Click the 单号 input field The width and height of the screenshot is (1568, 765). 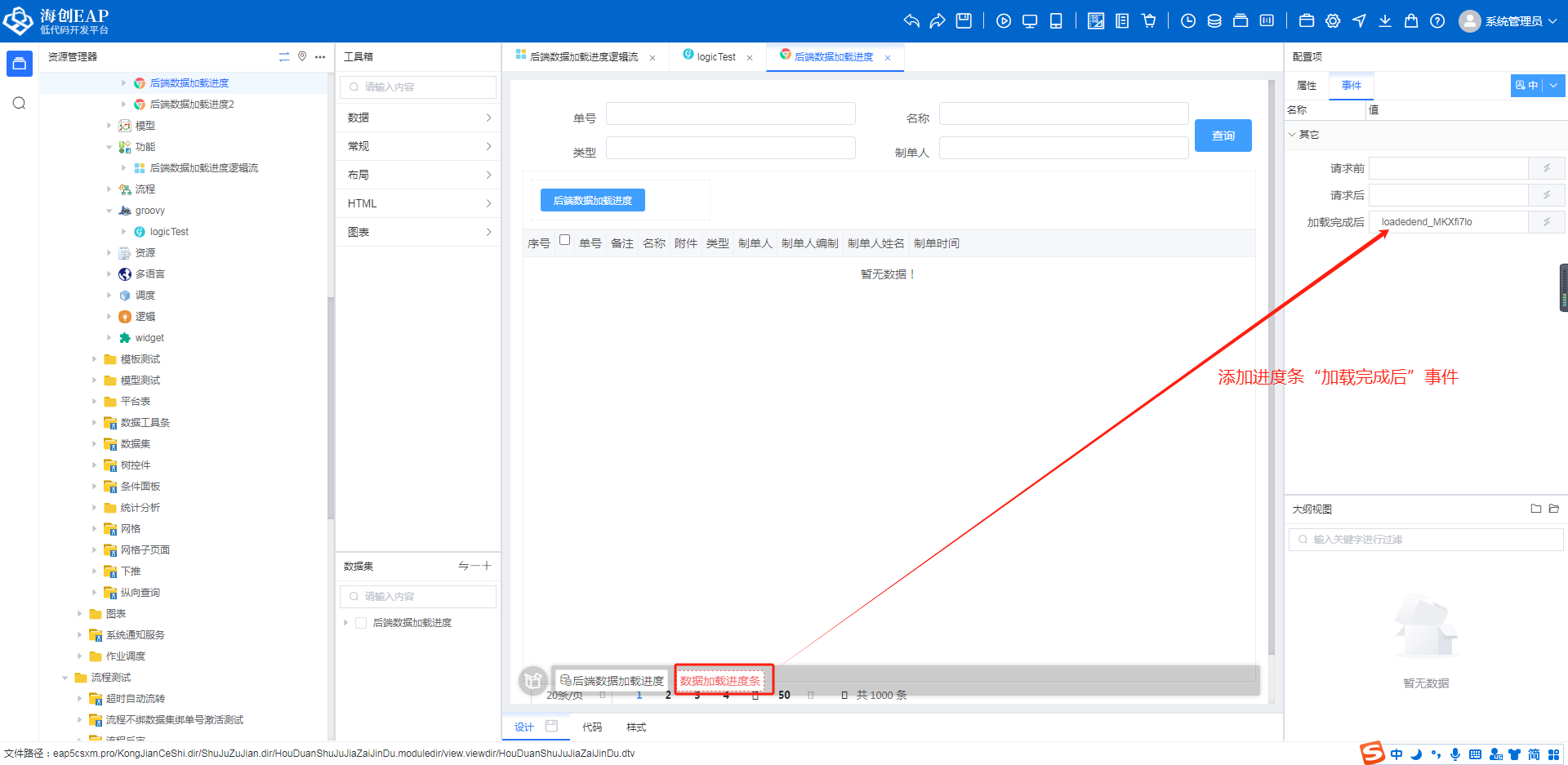click(730, 114)
